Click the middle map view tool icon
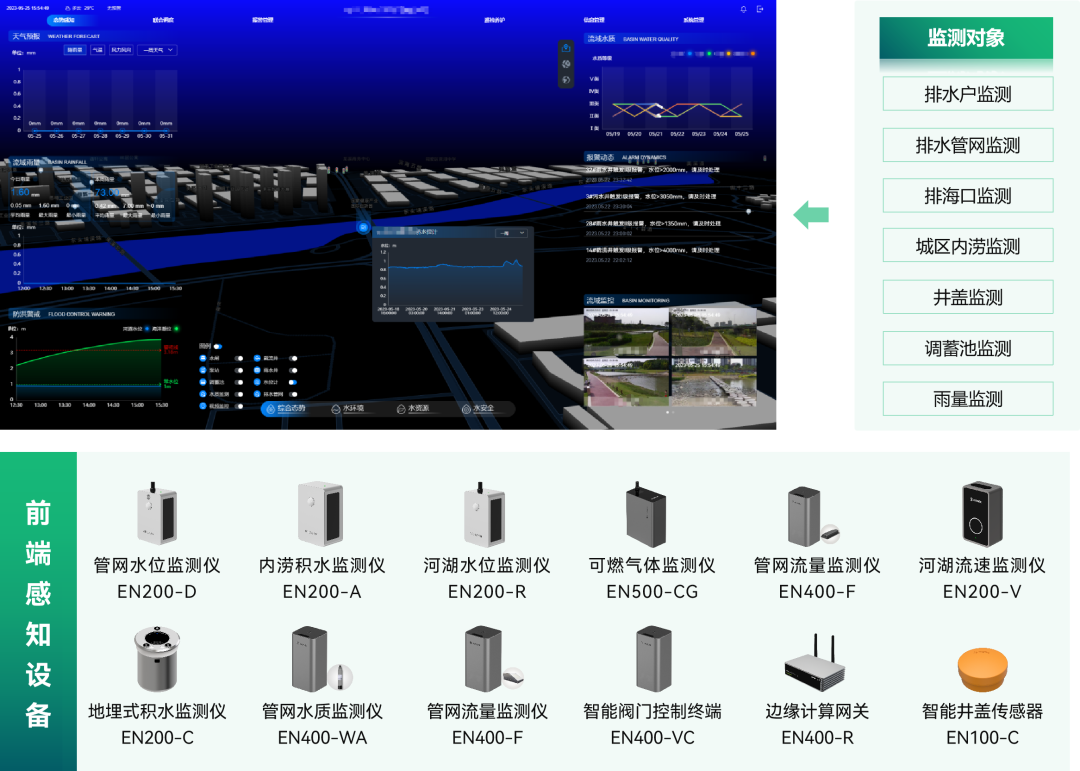Image resolution: width=1080 pixels, height=771 pixels. click(x=566, y=64)
